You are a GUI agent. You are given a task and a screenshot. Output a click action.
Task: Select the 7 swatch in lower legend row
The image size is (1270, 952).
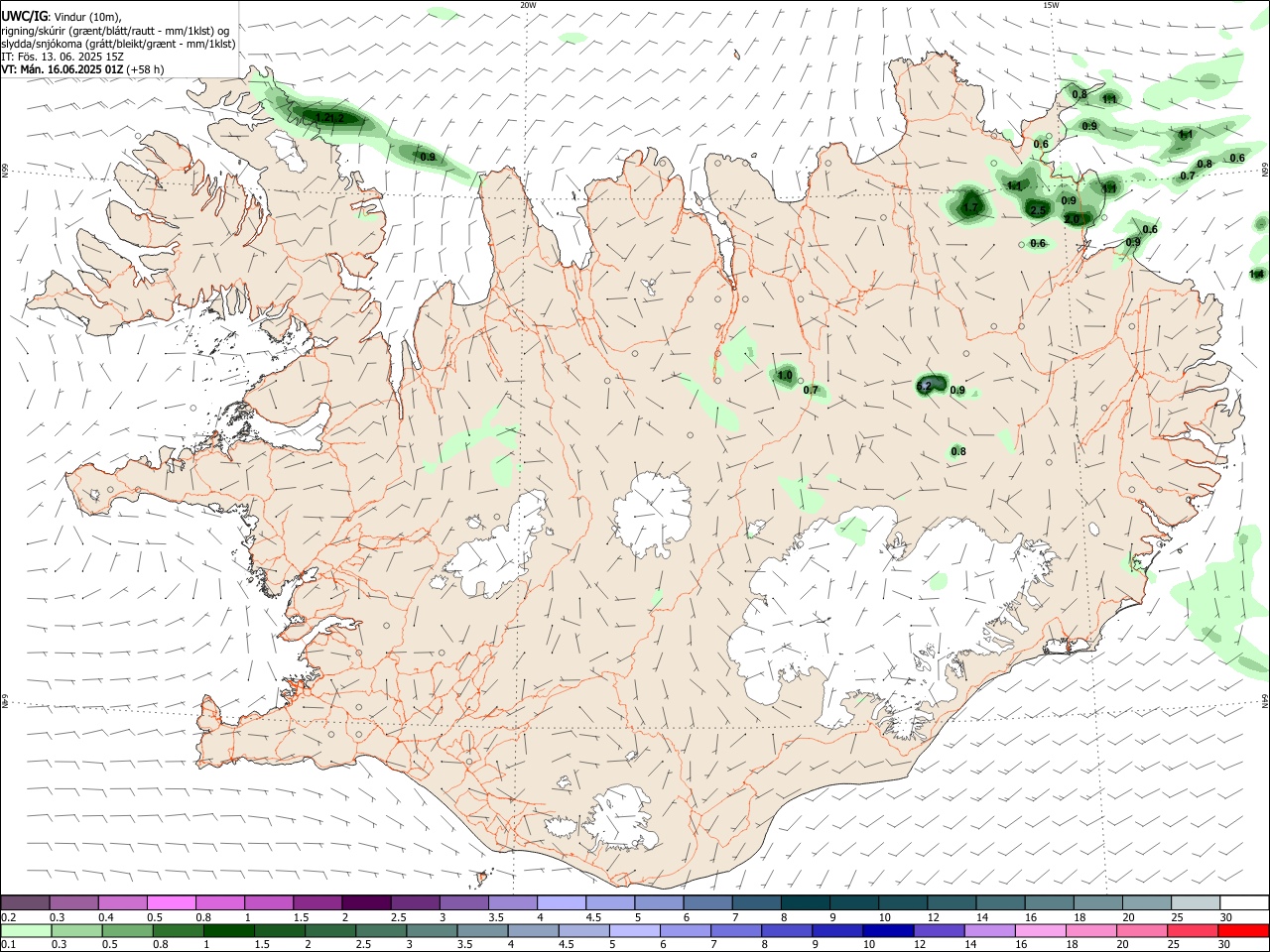coord(734,930)
